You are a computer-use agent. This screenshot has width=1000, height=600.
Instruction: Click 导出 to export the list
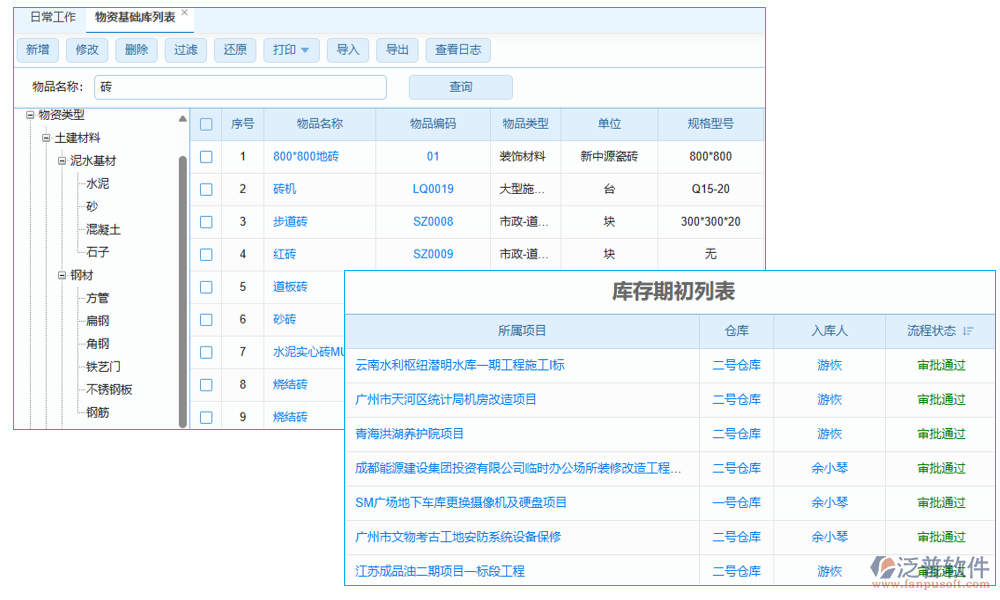(397, 49)
